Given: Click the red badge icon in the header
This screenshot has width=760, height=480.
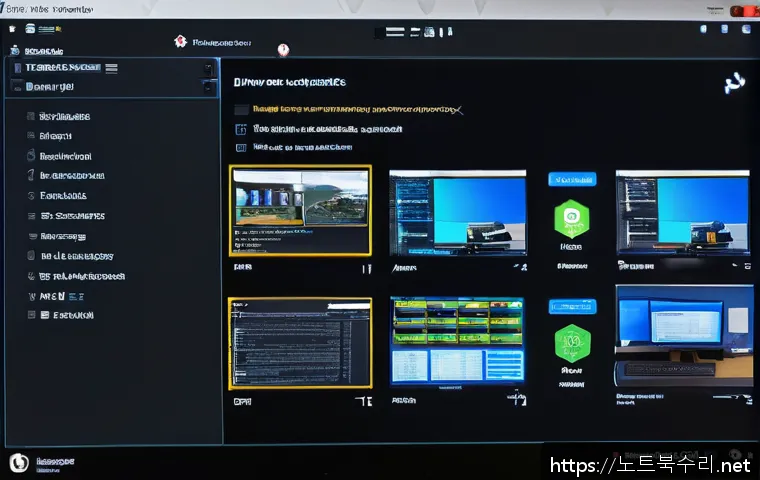Looking at the screenshot, I should point(180,42).
